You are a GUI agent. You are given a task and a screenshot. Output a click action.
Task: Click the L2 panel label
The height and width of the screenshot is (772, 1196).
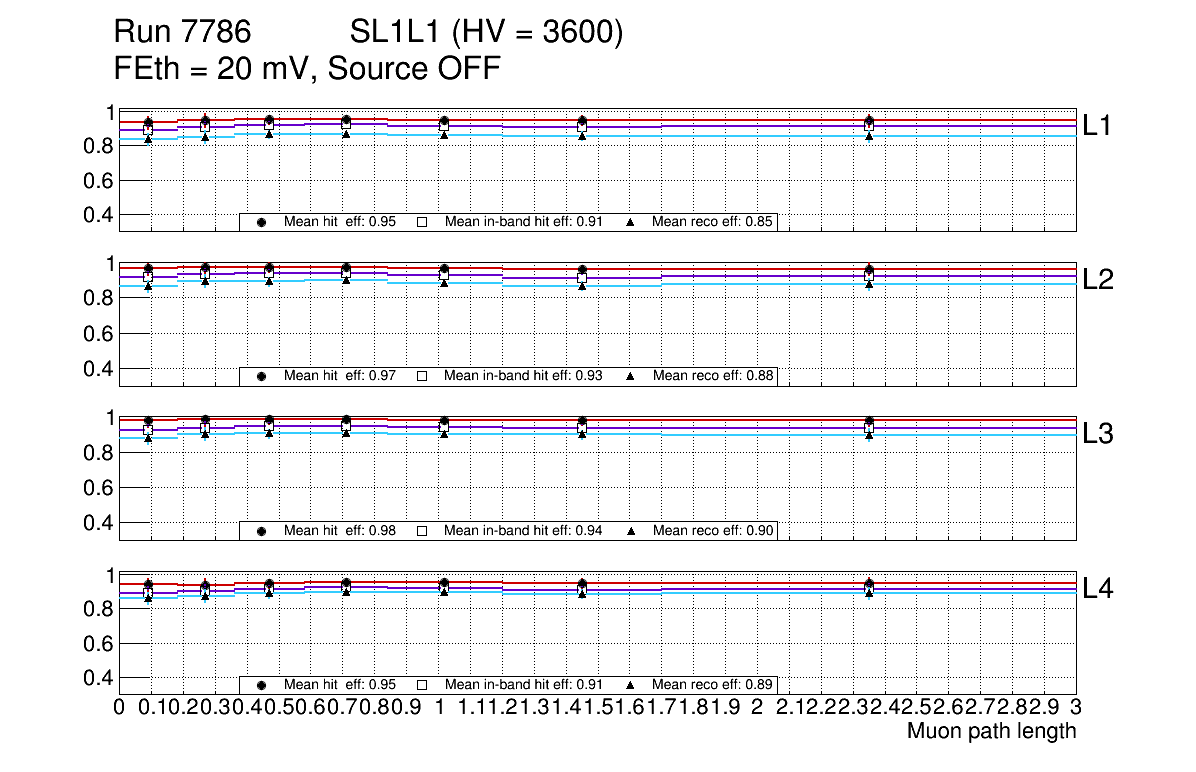pos(1098,280)
